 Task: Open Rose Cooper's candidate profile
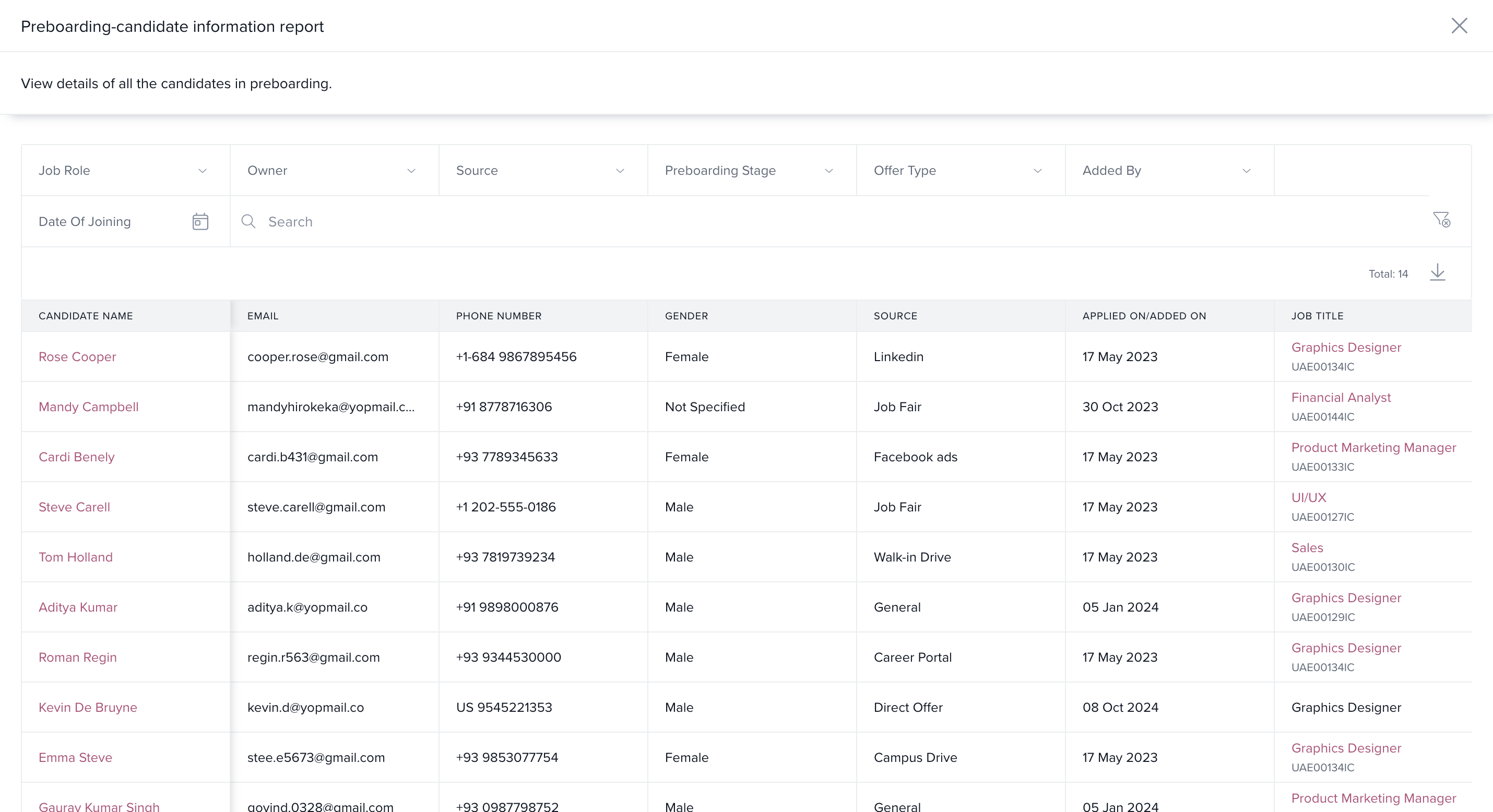click(77, 357)
